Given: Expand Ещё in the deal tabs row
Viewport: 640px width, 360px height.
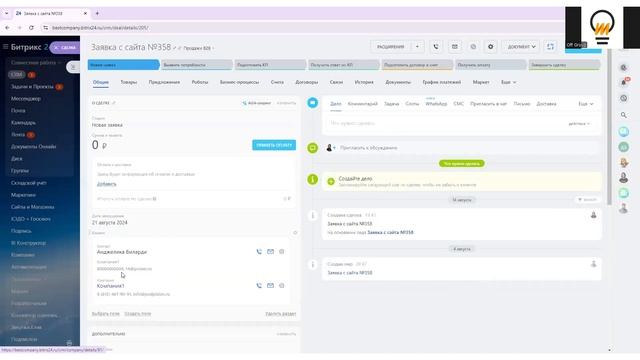Looking at the screenshot, I should [508, 82].
